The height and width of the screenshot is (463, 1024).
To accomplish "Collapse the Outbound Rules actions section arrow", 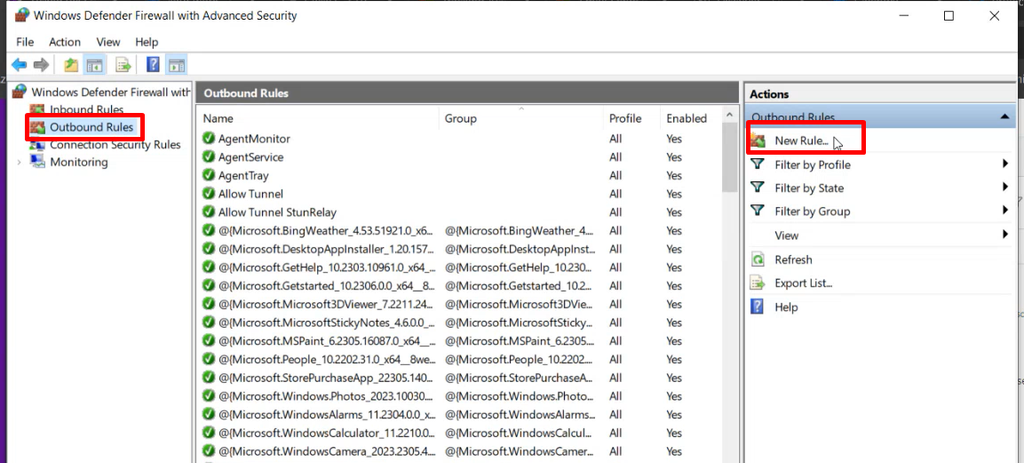I will coord(1004,117).
